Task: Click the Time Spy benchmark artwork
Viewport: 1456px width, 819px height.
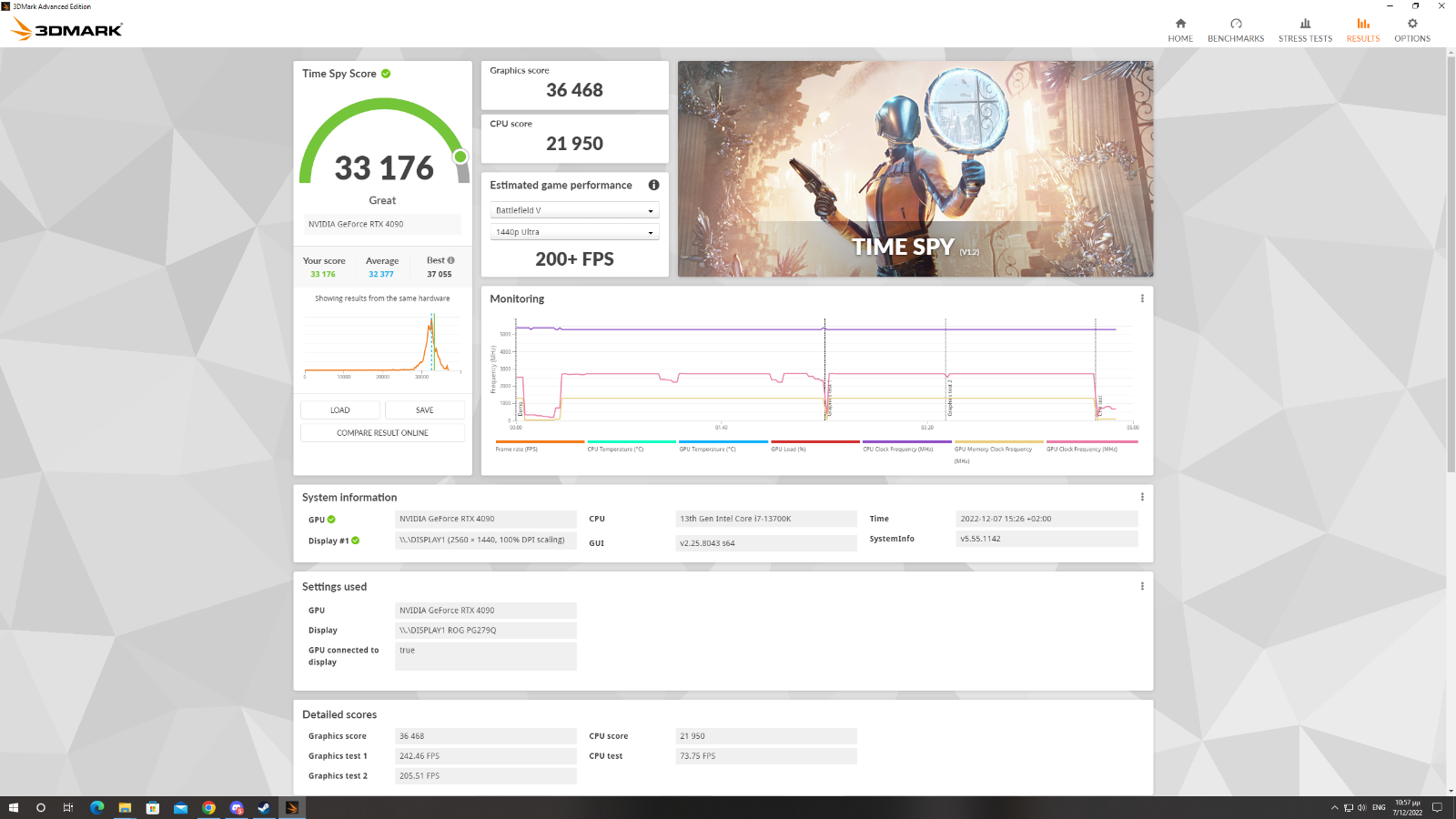Action: (915, 168)
